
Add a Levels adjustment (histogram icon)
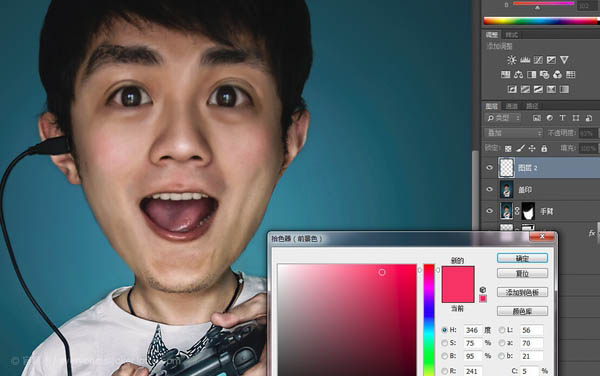(525, 60)
